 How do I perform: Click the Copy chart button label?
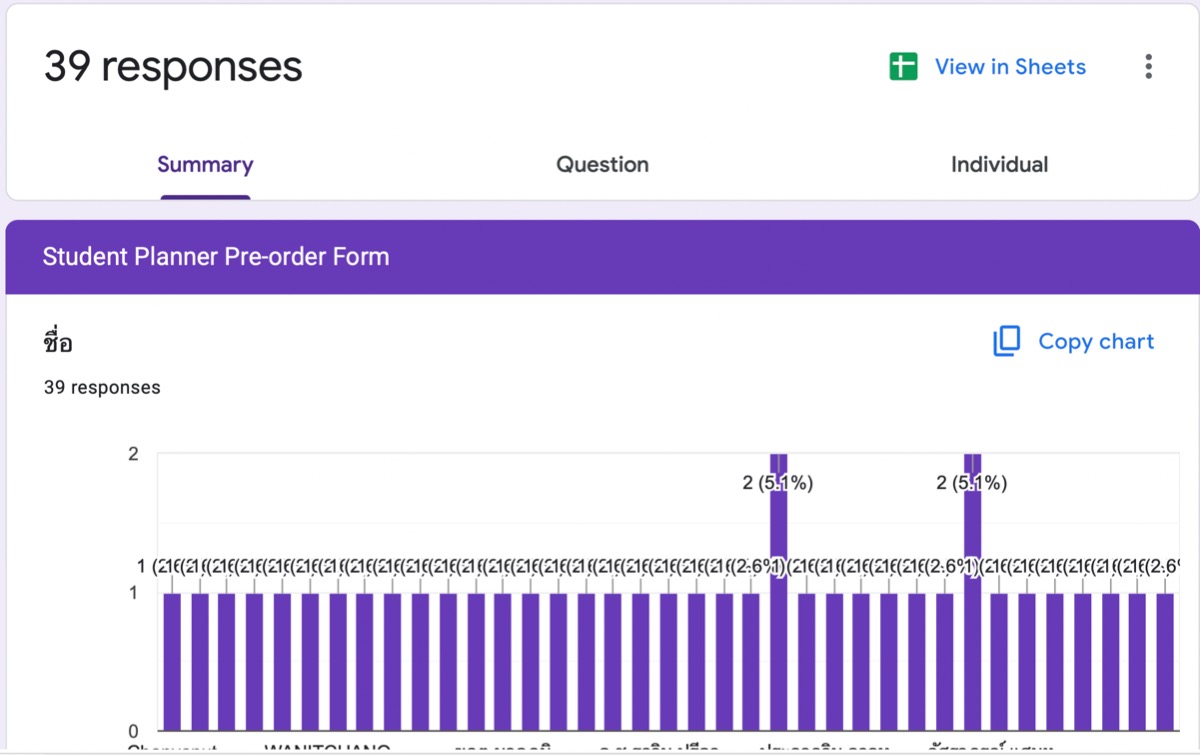point(1096,342)
